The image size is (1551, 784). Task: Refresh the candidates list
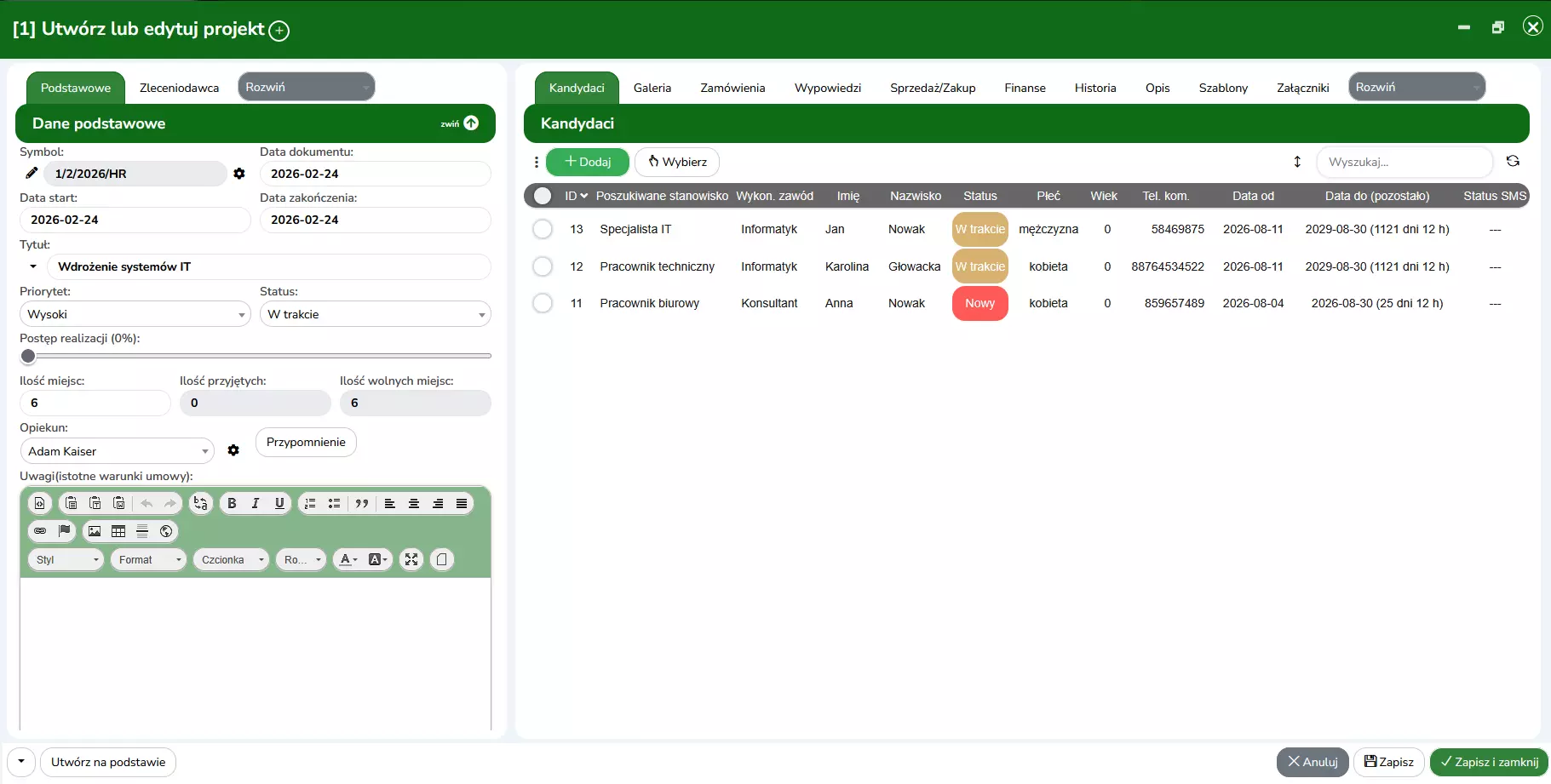click(1513, 161)
